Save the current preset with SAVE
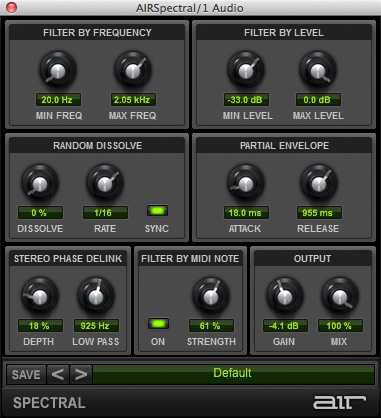The width and height of the screenshot is (381, 418). 26,374
